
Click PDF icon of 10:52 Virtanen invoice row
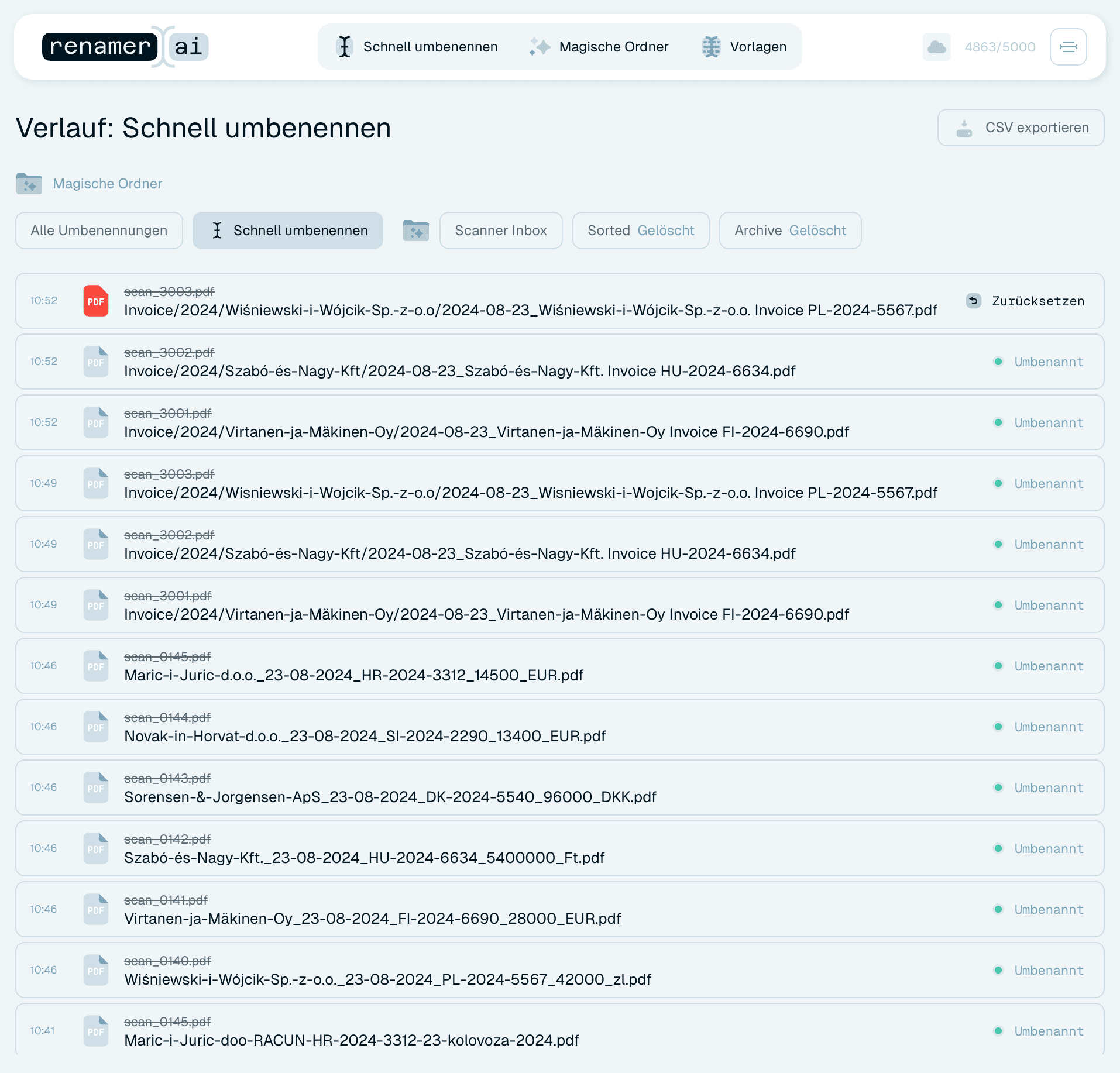coord(96,422)
